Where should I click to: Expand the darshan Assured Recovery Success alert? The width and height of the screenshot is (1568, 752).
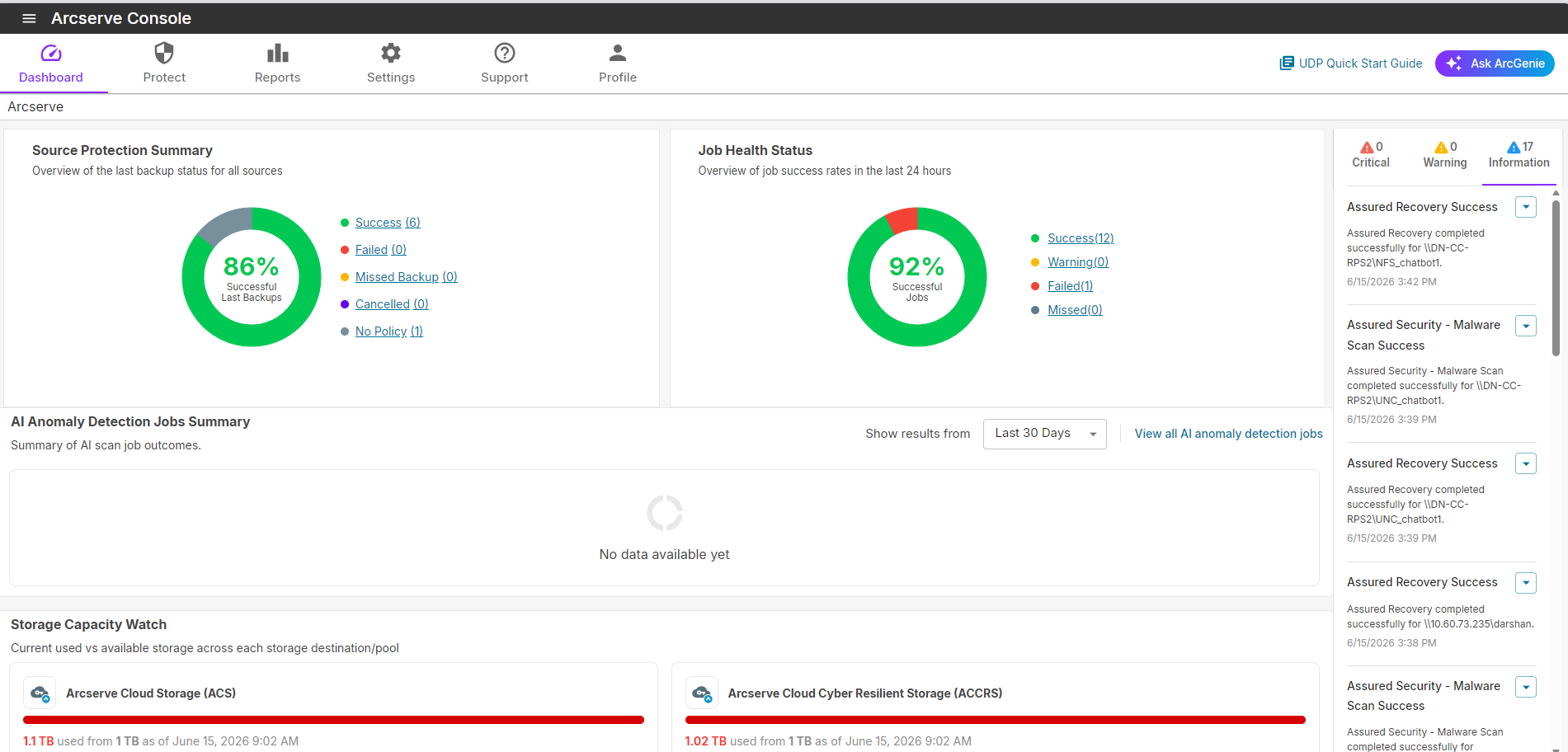pos(1526,583)
